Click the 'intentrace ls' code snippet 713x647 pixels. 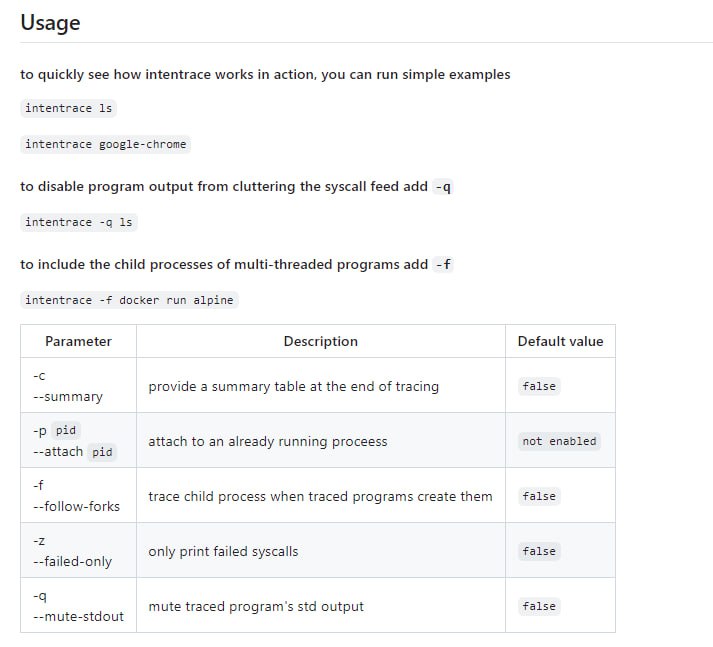(68, 108)
